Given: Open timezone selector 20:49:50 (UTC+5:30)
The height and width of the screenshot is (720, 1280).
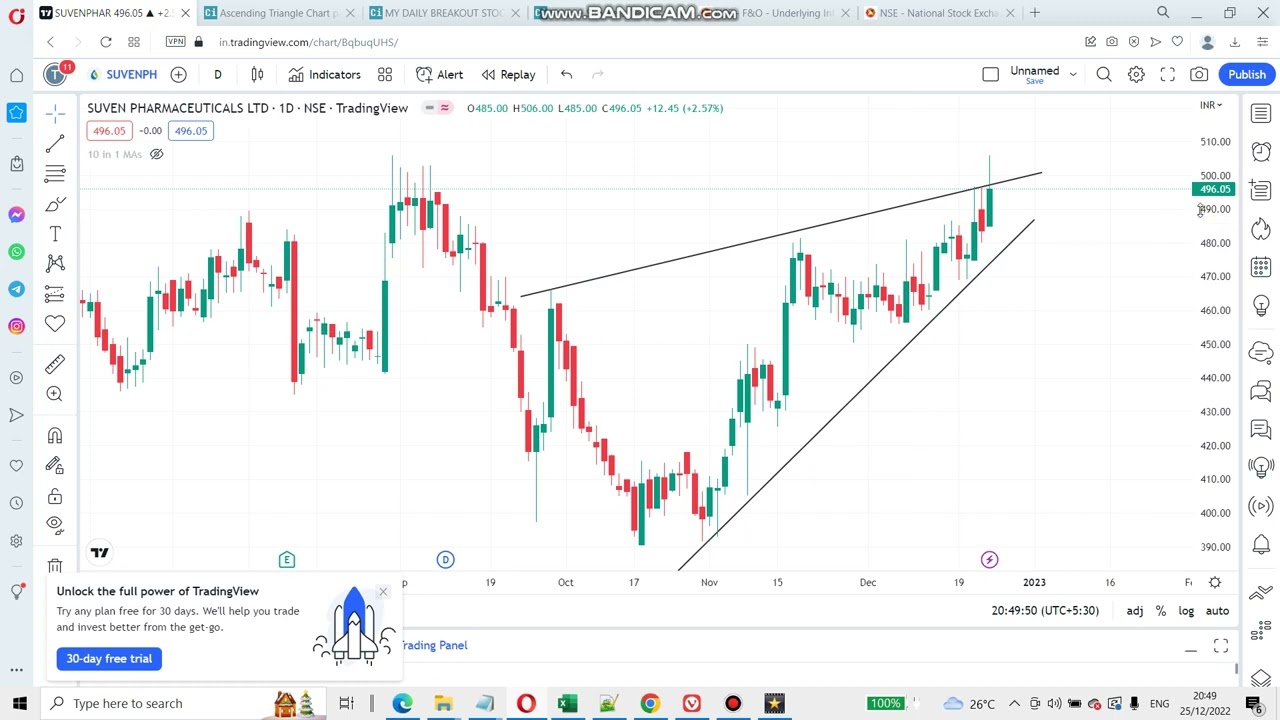Looking at the screenshot, I should 1045,611.
